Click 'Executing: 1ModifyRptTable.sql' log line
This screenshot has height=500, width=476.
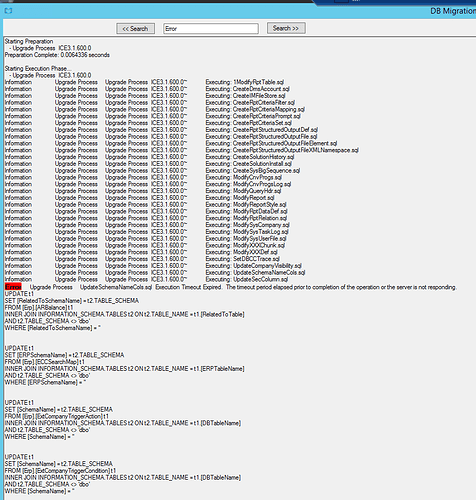(x=245, y=82)
